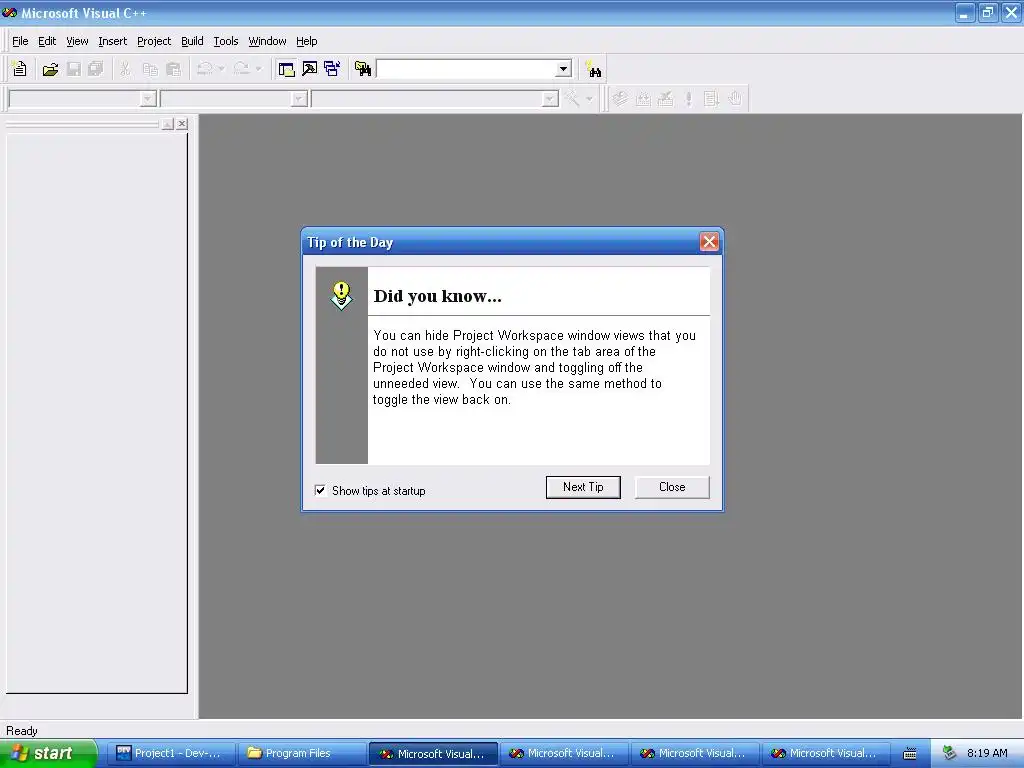
Task: Click the system tray network icon
Action: 950,753
